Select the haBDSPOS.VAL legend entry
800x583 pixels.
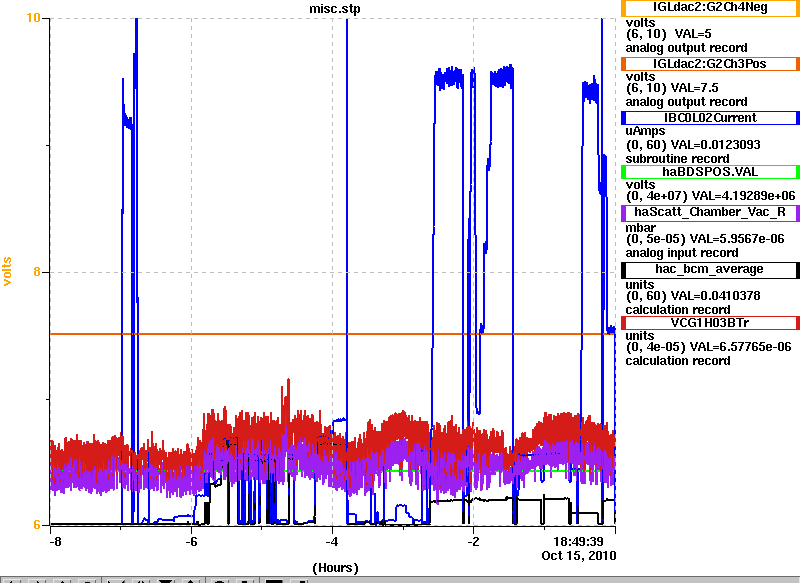coord(710,172)
